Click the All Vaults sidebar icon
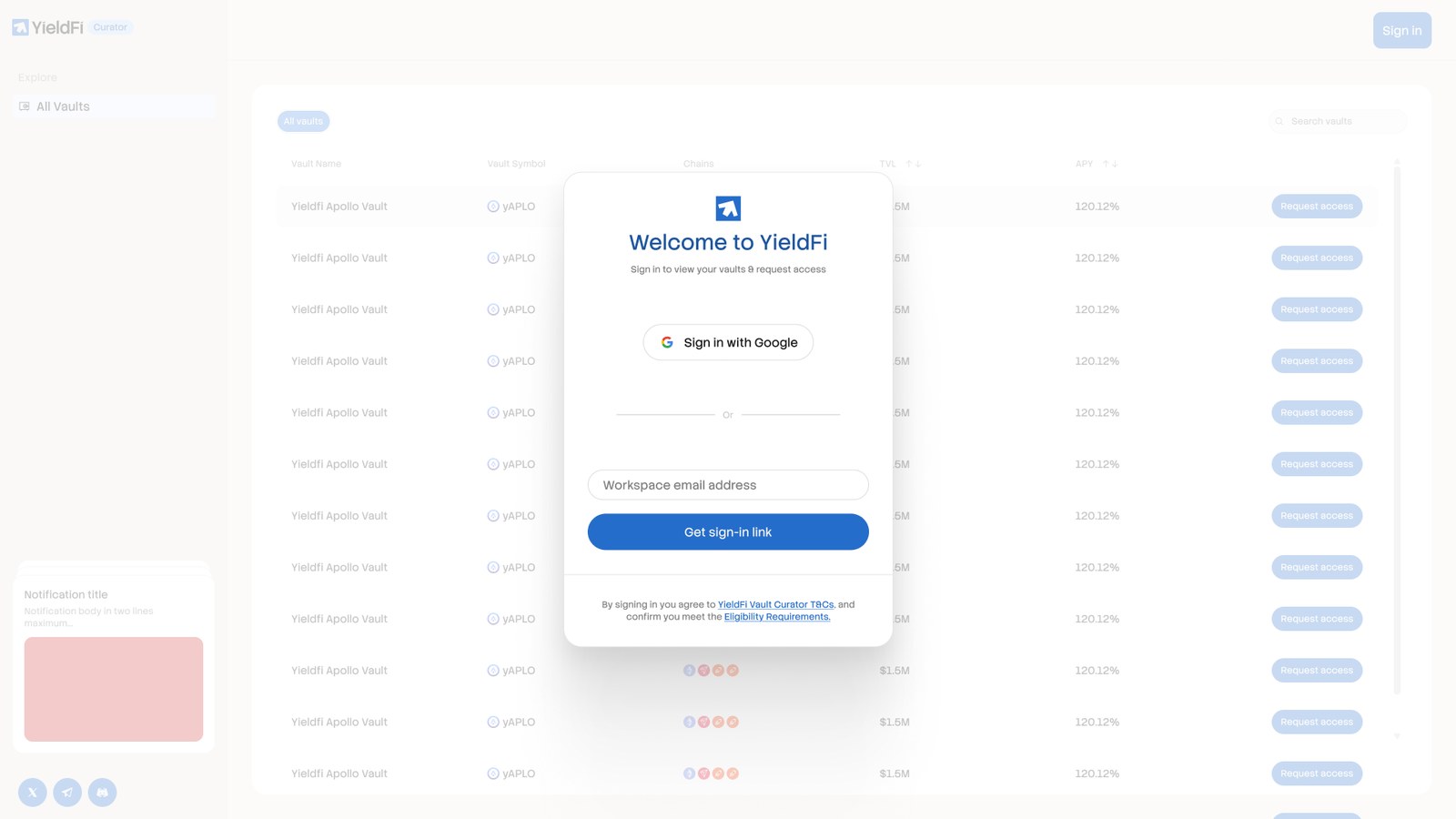The image size is (1456, 819). coord(25,106)
